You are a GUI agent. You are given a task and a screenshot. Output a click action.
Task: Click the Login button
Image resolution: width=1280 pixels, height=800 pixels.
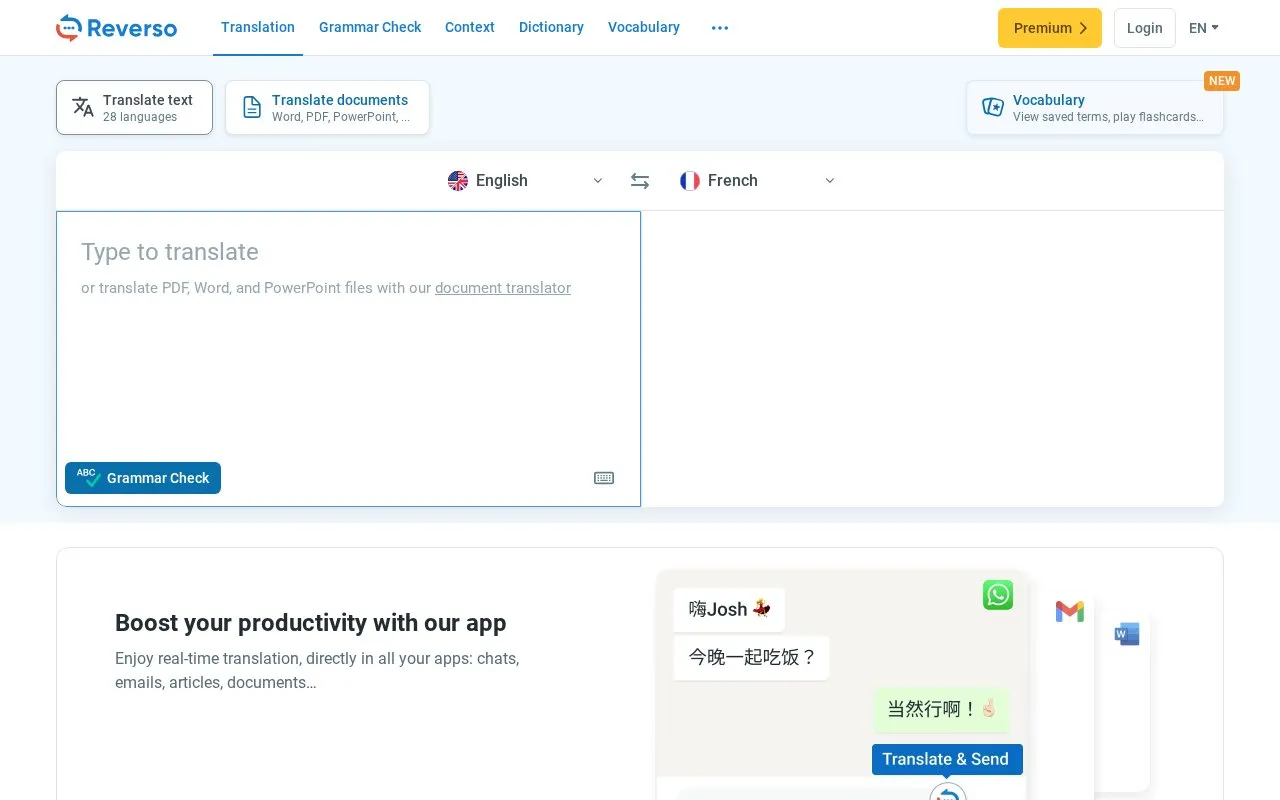(1145, 28)
